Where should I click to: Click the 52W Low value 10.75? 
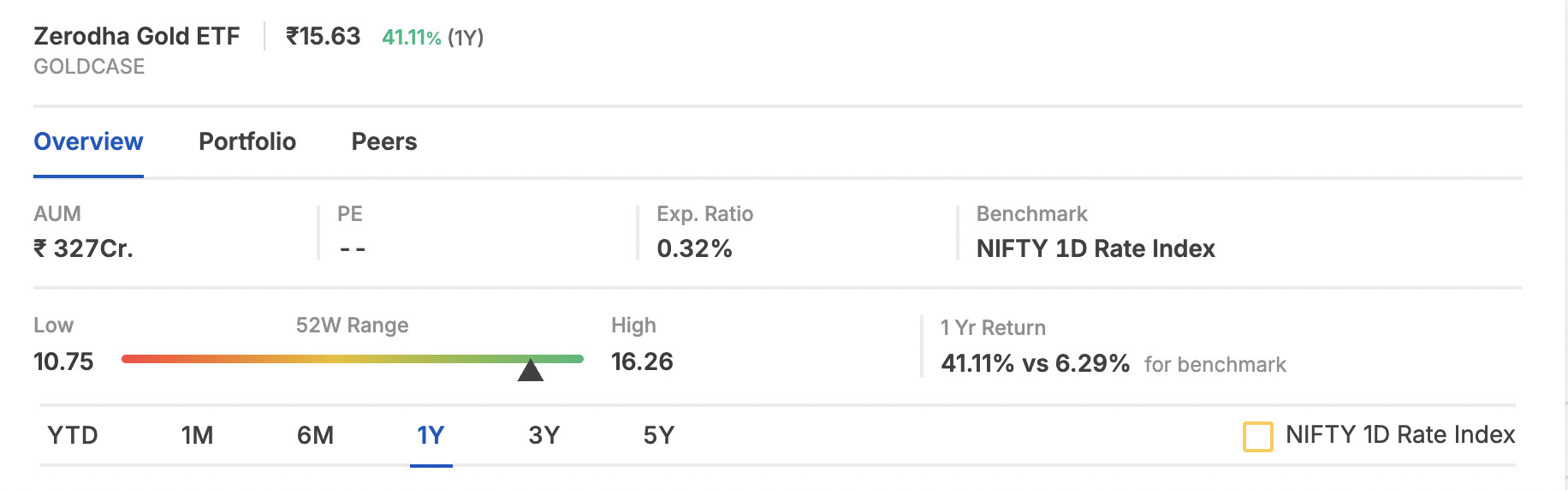(x=63, y=362)
